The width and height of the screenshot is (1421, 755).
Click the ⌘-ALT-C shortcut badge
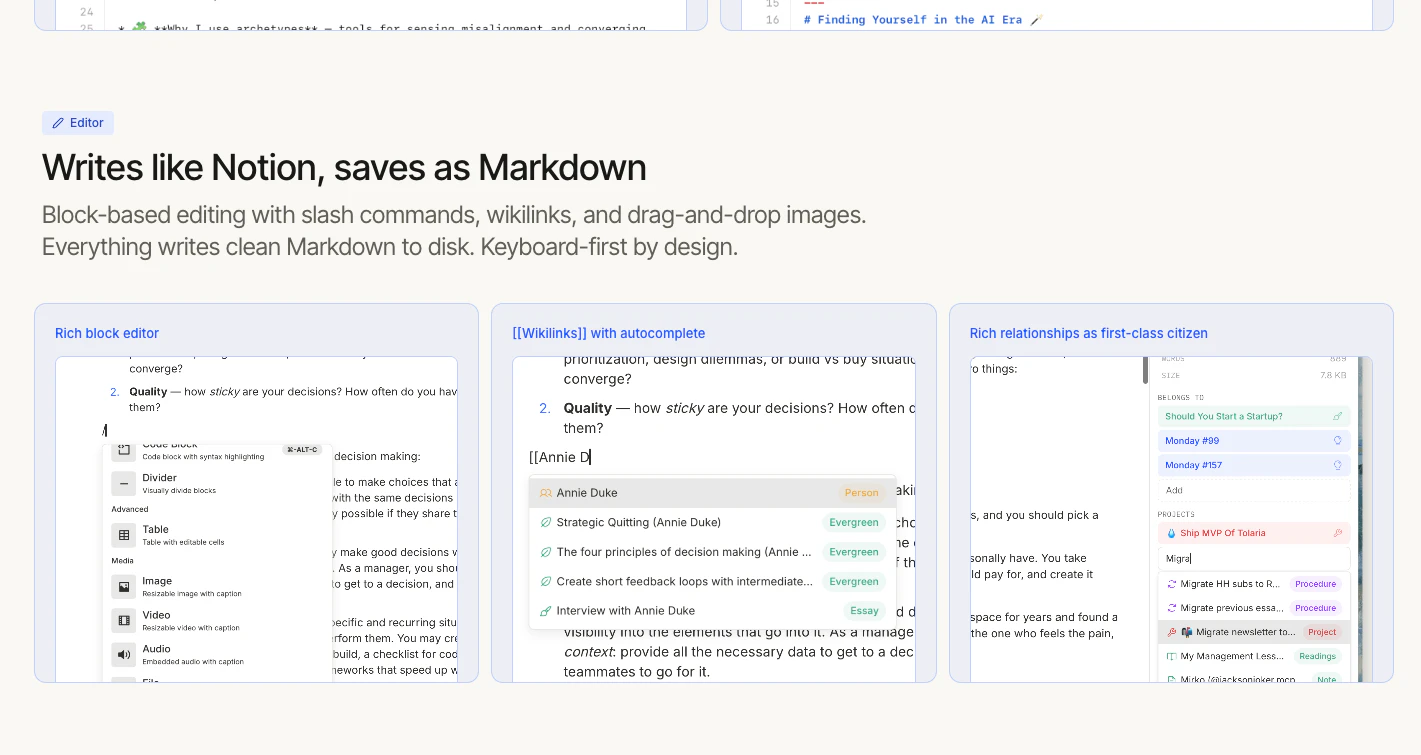302,449
